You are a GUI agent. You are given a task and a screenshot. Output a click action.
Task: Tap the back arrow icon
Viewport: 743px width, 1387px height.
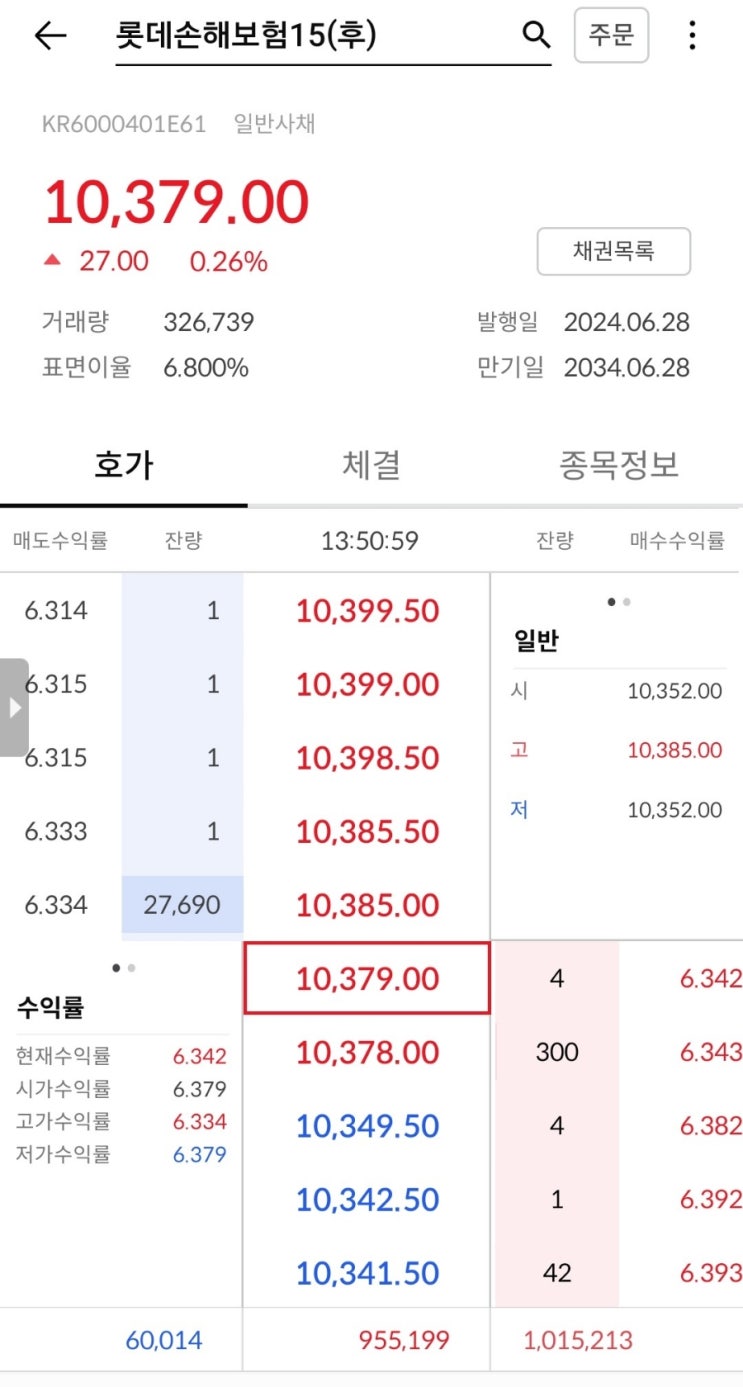coord(50,36)
